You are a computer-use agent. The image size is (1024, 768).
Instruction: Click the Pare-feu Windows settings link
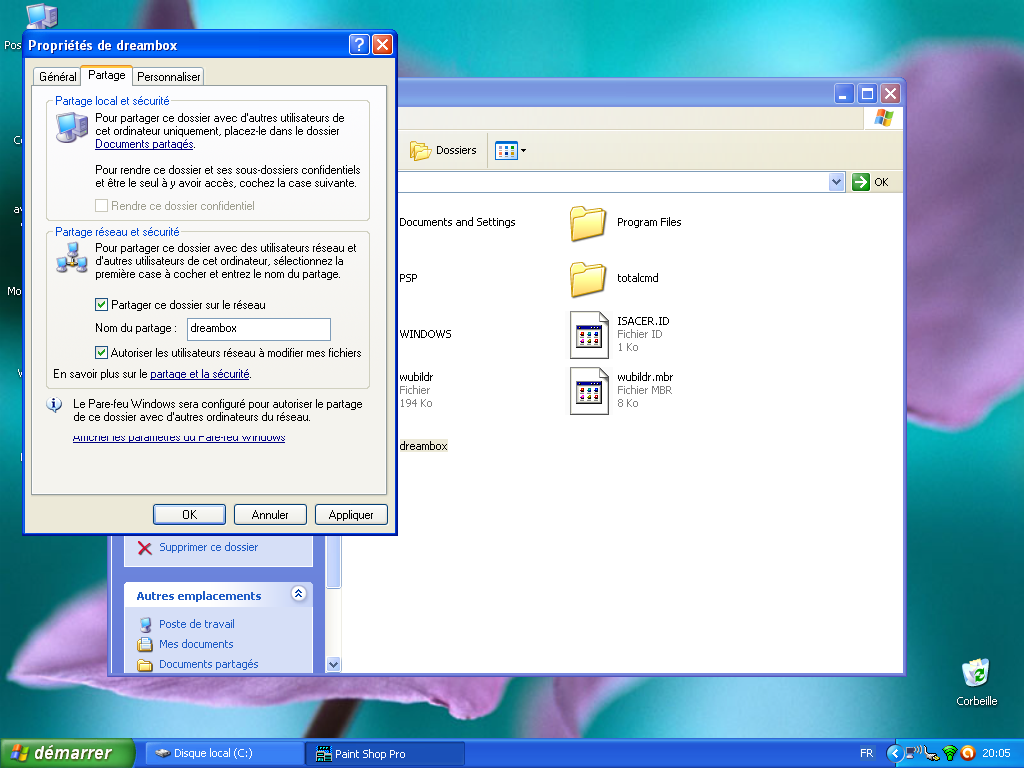tap(179, 437)
